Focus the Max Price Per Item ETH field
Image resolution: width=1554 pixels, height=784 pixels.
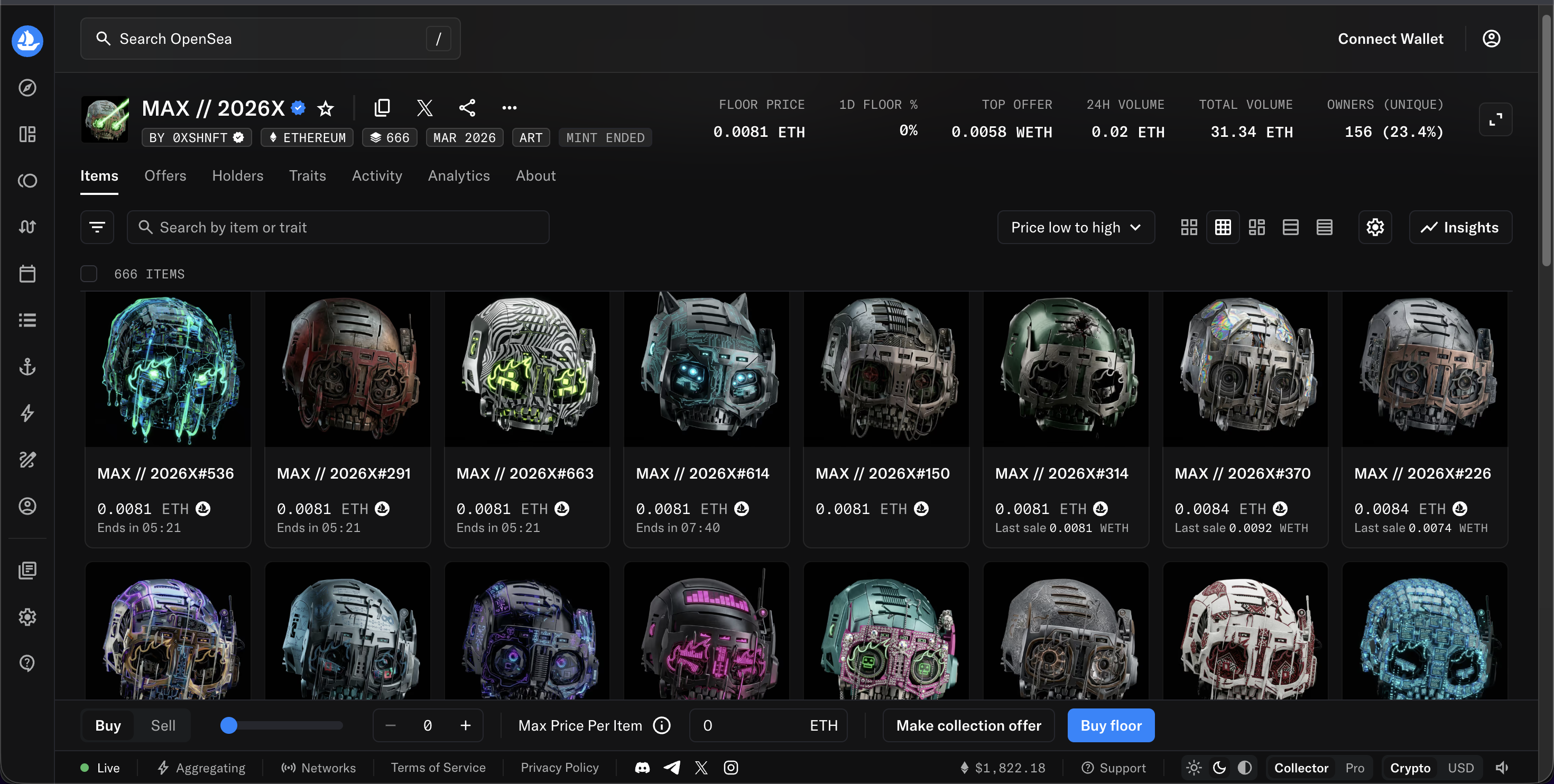point(769,725)
